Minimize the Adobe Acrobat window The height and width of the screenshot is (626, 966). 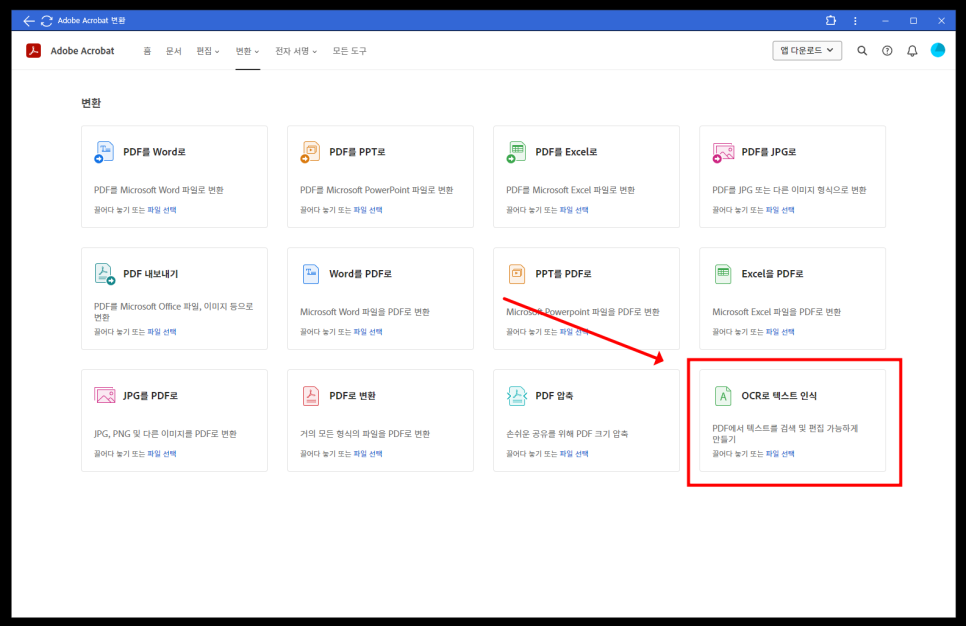point(885,21)
